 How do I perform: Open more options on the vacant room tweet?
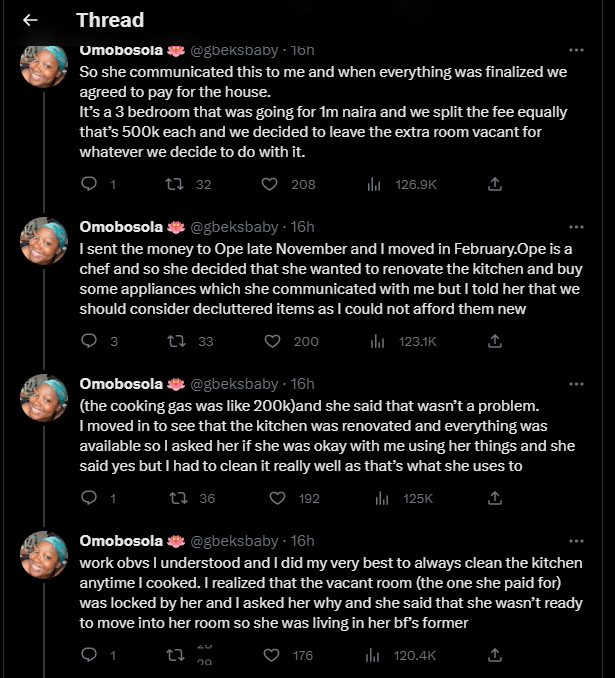pos(576,541)
